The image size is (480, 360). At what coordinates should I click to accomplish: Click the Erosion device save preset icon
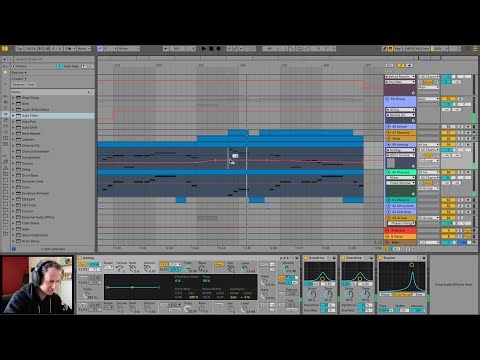click(x=424, y=258)
